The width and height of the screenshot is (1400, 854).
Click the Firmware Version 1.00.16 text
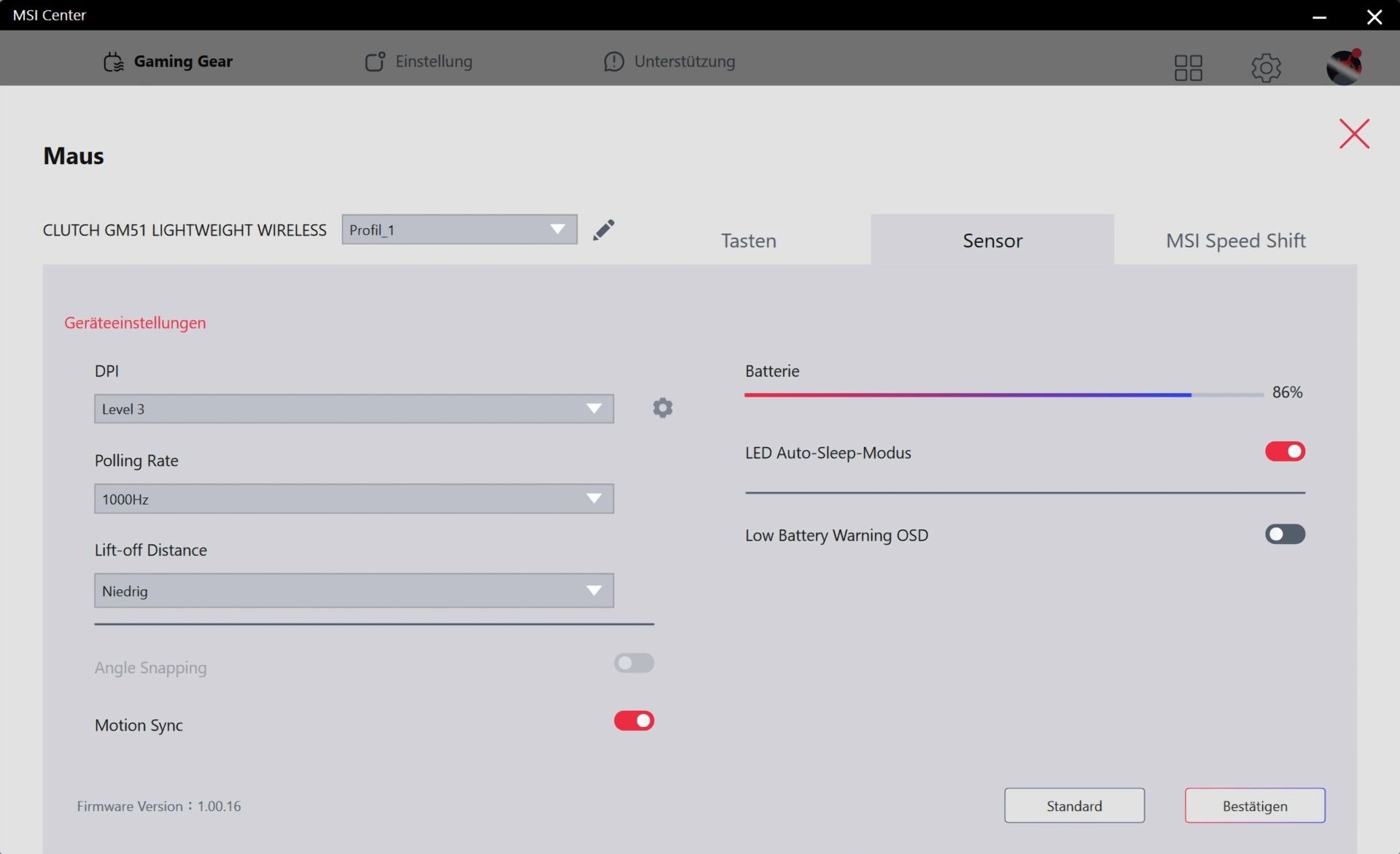pos(159,806)
